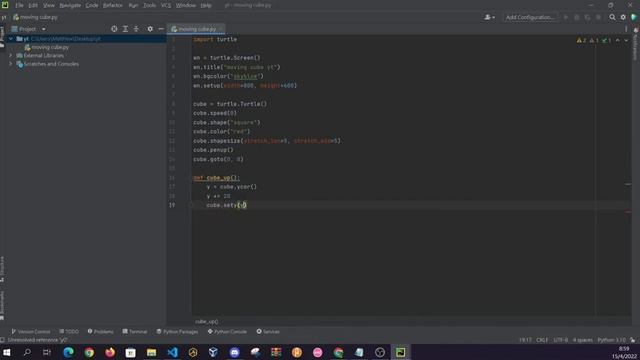Click the cube_up() breadcrumb
This screenshot has width=640, height=360.
coord(207,322)
